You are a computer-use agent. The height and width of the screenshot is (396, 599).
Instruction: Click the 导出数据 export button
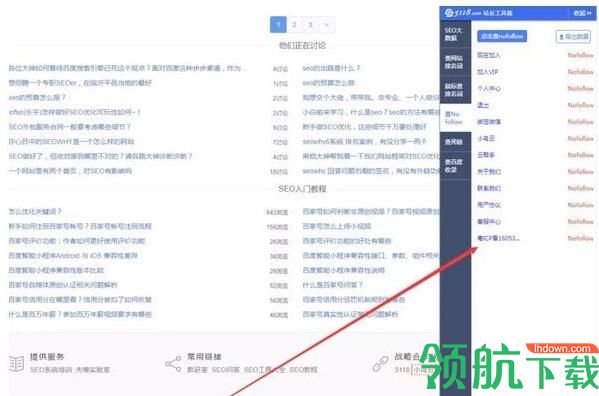pyautogui.click(x=573, y=37)
